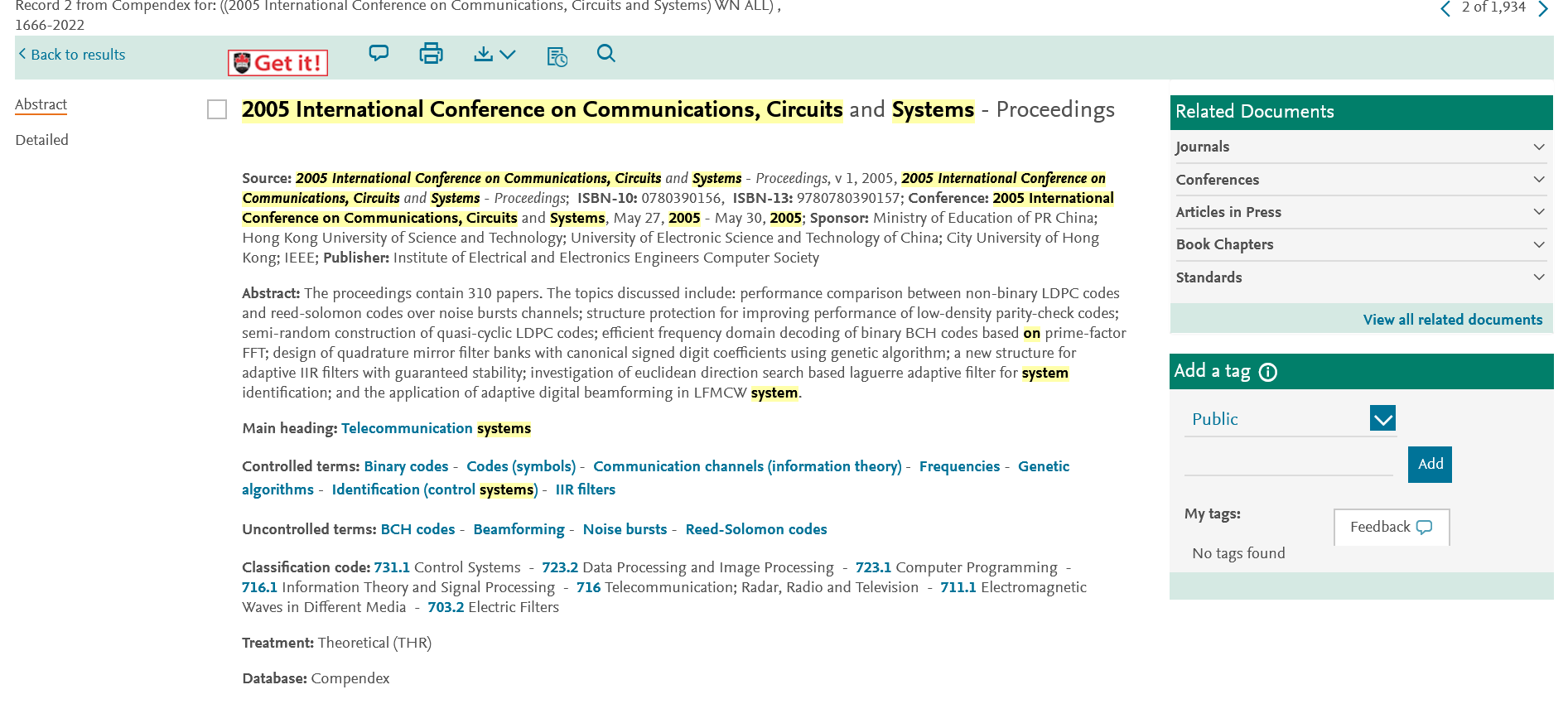
Task: Open the Feedback button
Action: tap(1392, 528)
